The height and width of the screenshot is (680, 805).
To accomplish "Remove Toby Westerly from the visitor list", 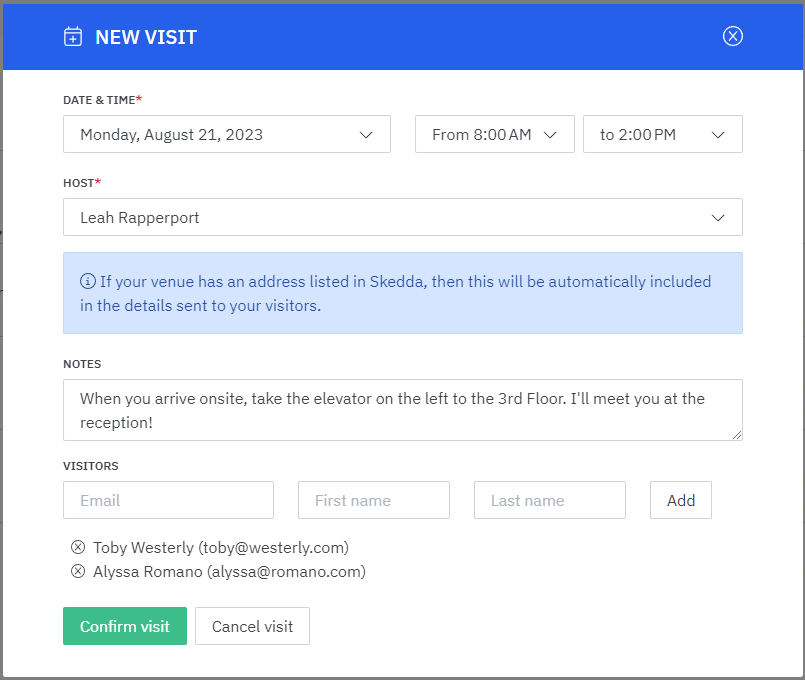I will [x=78, y=547].
